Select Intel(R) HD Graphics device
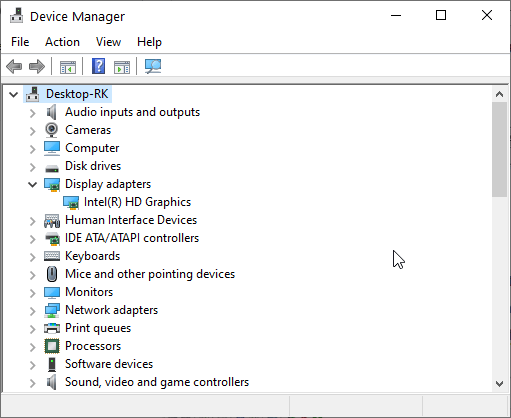This screenshot has width=511, height=418. (137, 202)
